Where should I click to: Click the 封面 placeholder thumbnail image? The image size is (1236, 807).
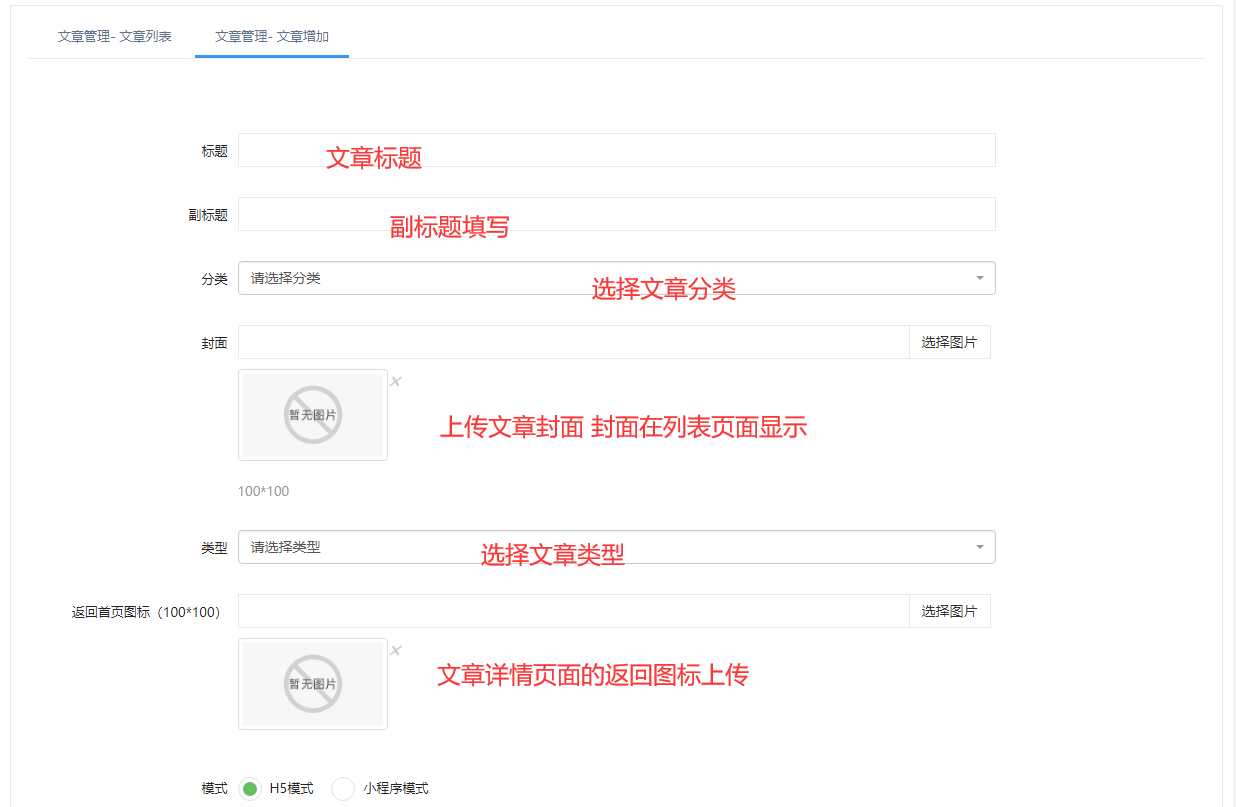click(x=313, y=415)
